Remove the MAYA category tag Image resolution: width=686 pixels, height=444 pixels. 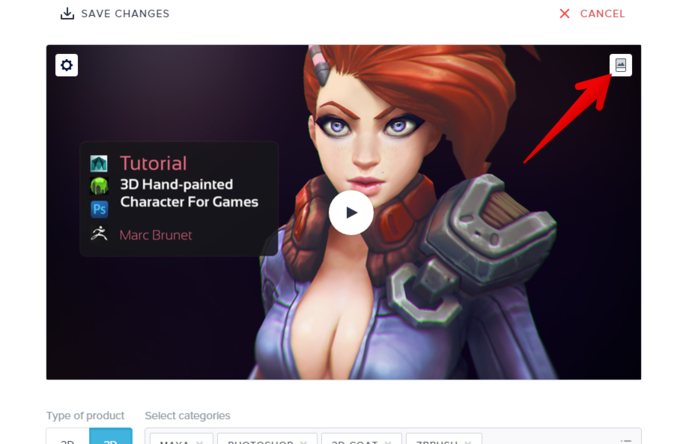pos(200,441)
